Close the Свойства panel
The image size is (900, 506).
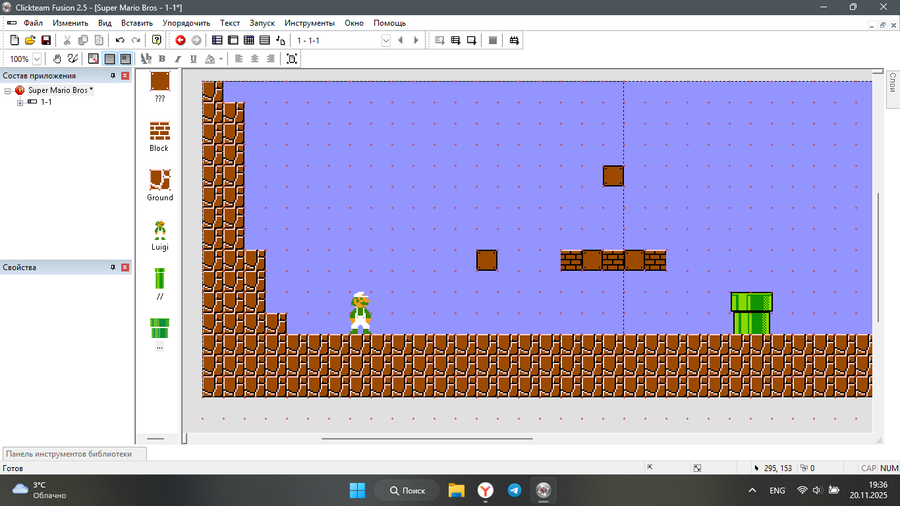[x=125, y=267]
